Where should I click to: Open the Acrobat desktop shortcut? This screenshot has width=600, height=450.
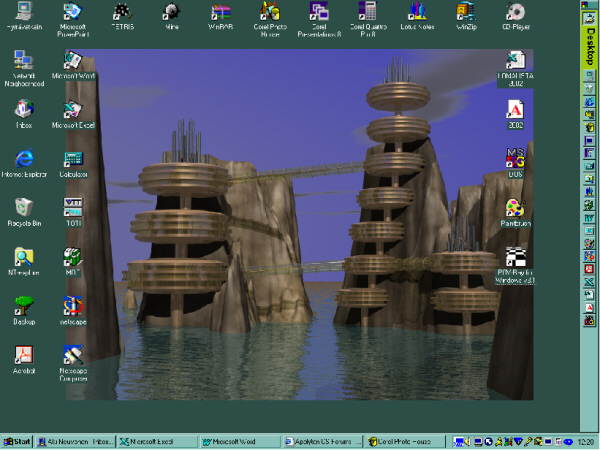24,360
